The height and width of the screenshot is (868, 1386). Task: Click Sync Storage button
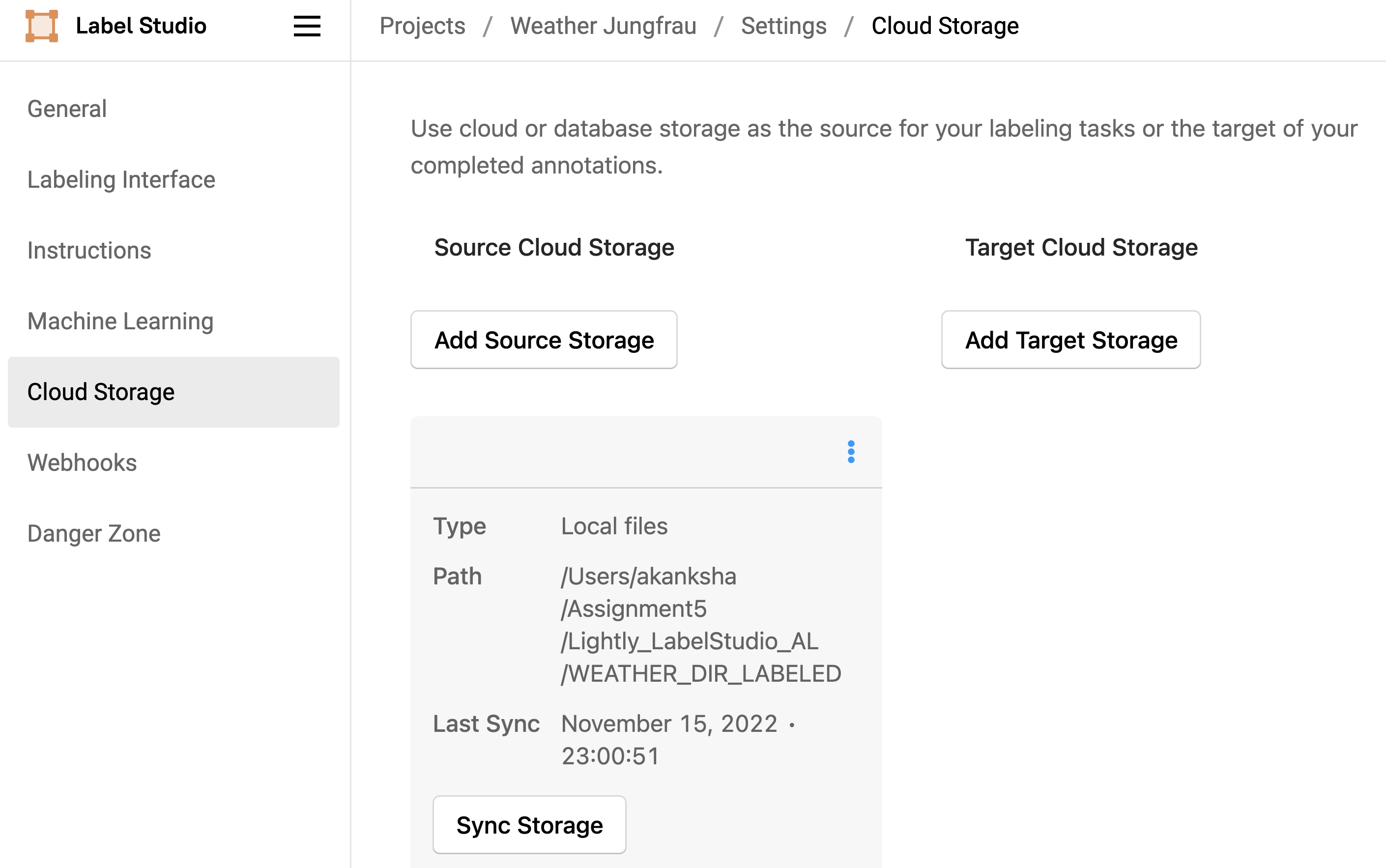[x=529, y=825]
